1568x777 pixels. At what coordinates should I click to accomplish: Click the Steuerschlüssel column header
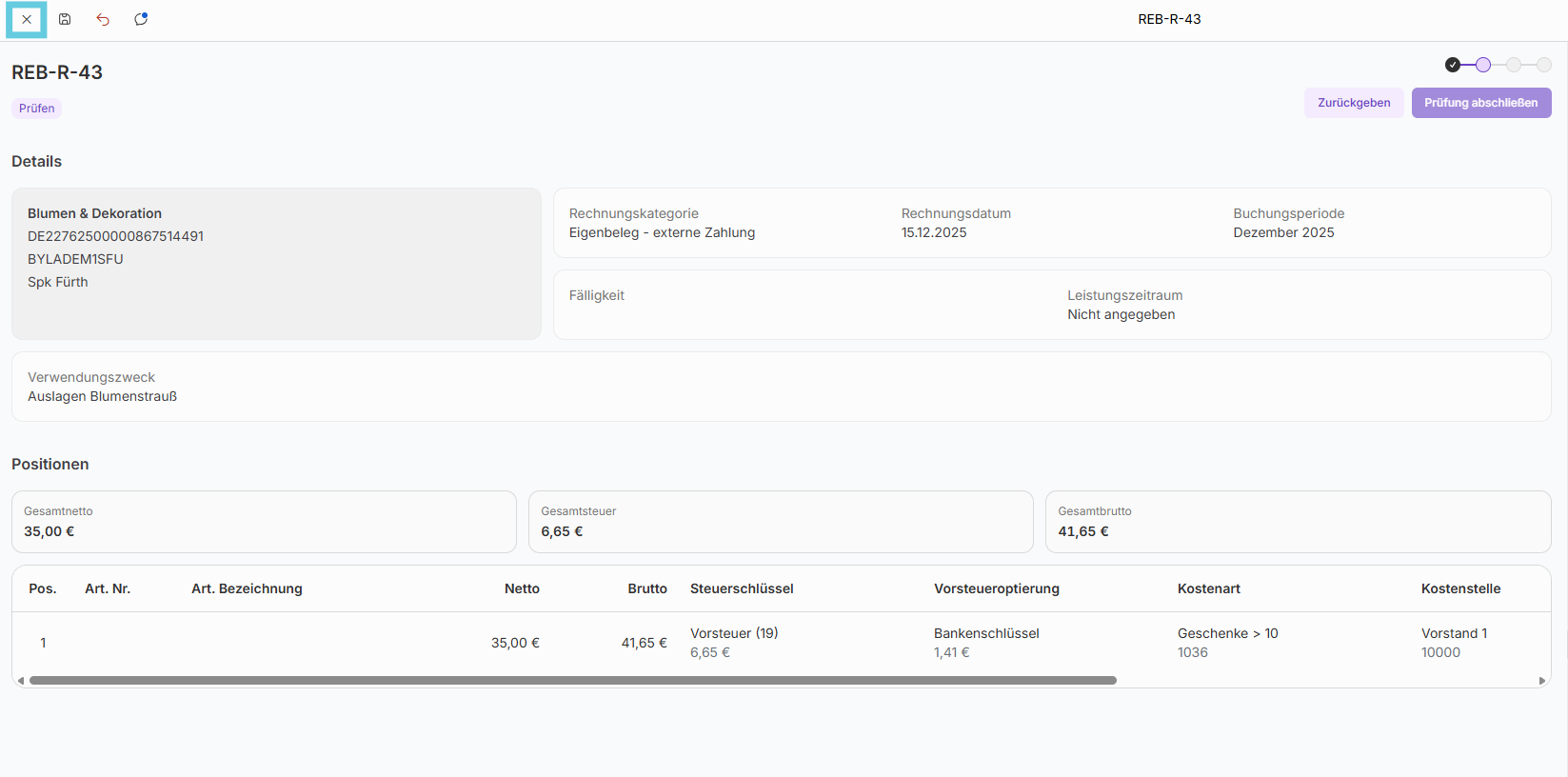coord(742,588)
